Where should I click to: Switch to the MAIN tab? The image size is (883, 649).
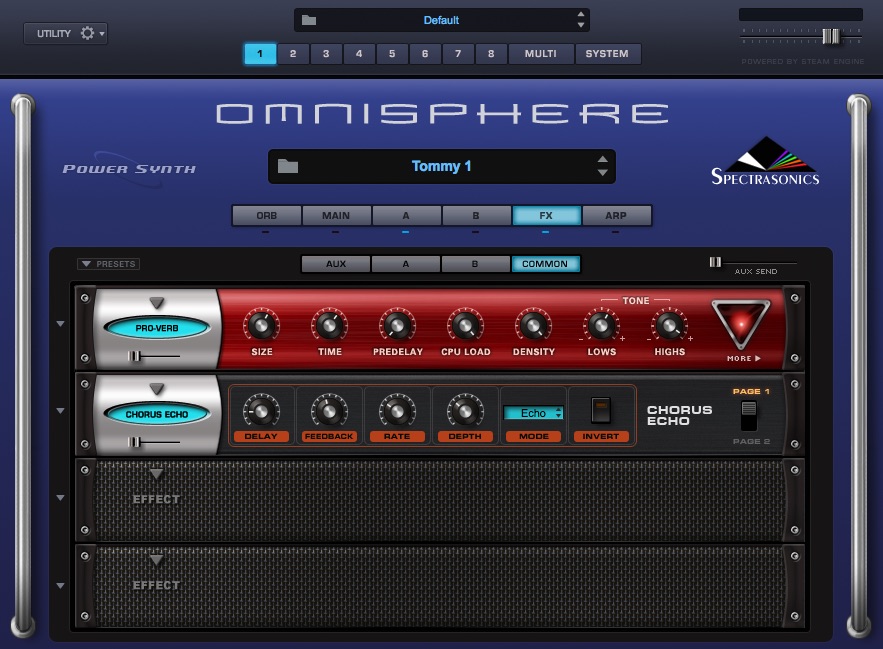[336, 215]
